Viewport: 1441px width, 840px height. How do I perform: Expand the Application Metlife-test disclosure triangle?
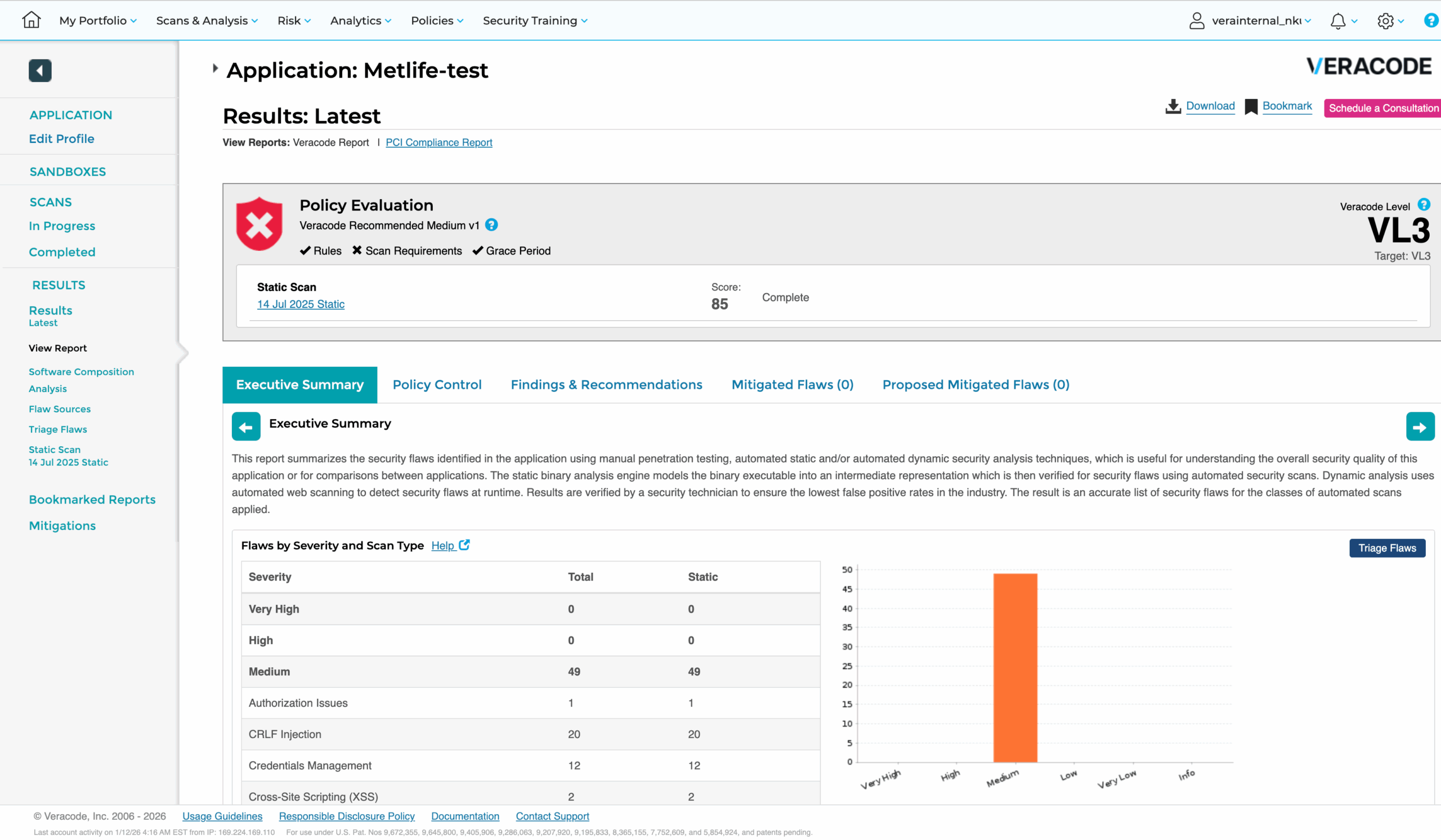215,69
